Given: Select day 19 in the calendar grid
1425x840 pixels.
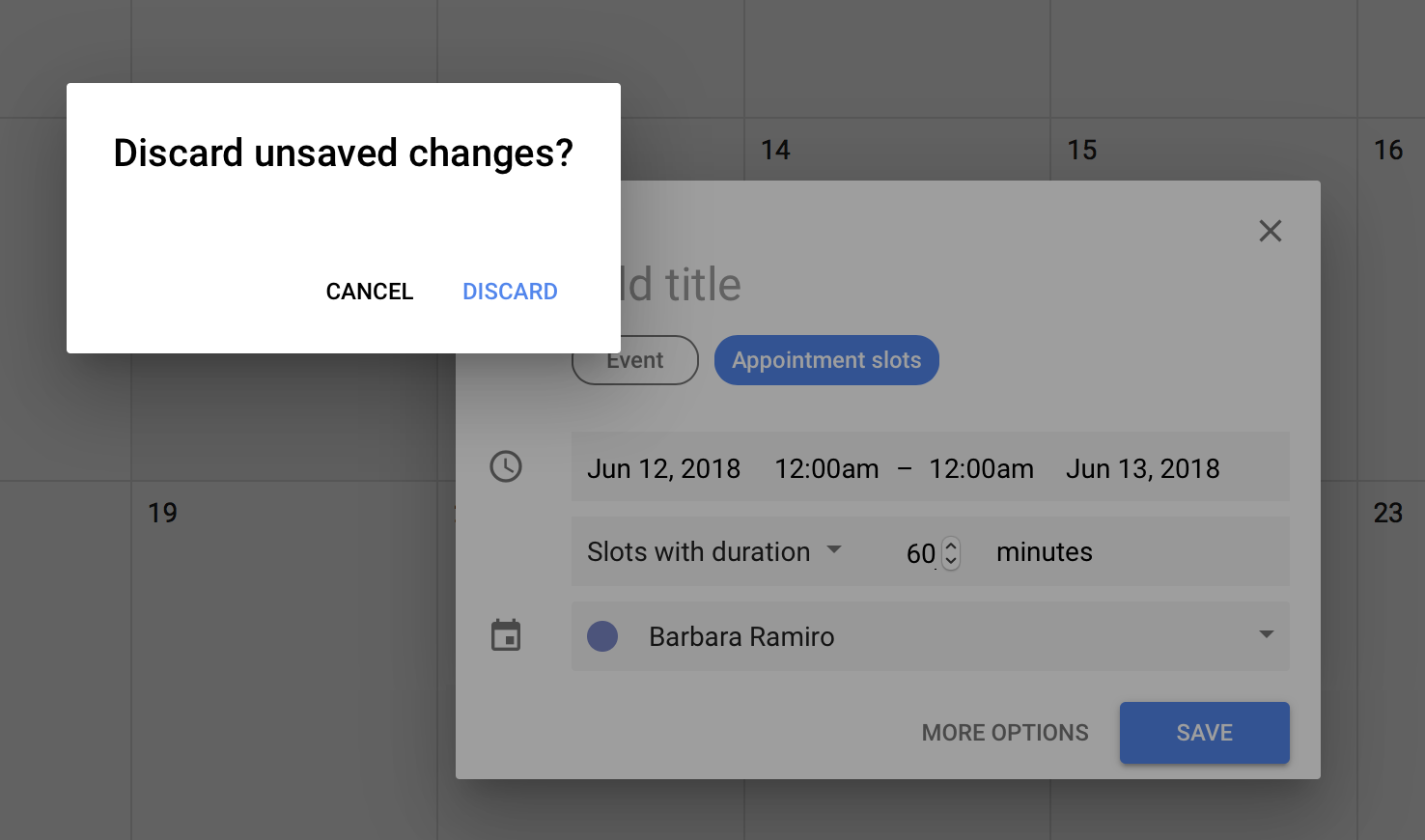Looking at the screenshot, I should click(x=162, y=513).
